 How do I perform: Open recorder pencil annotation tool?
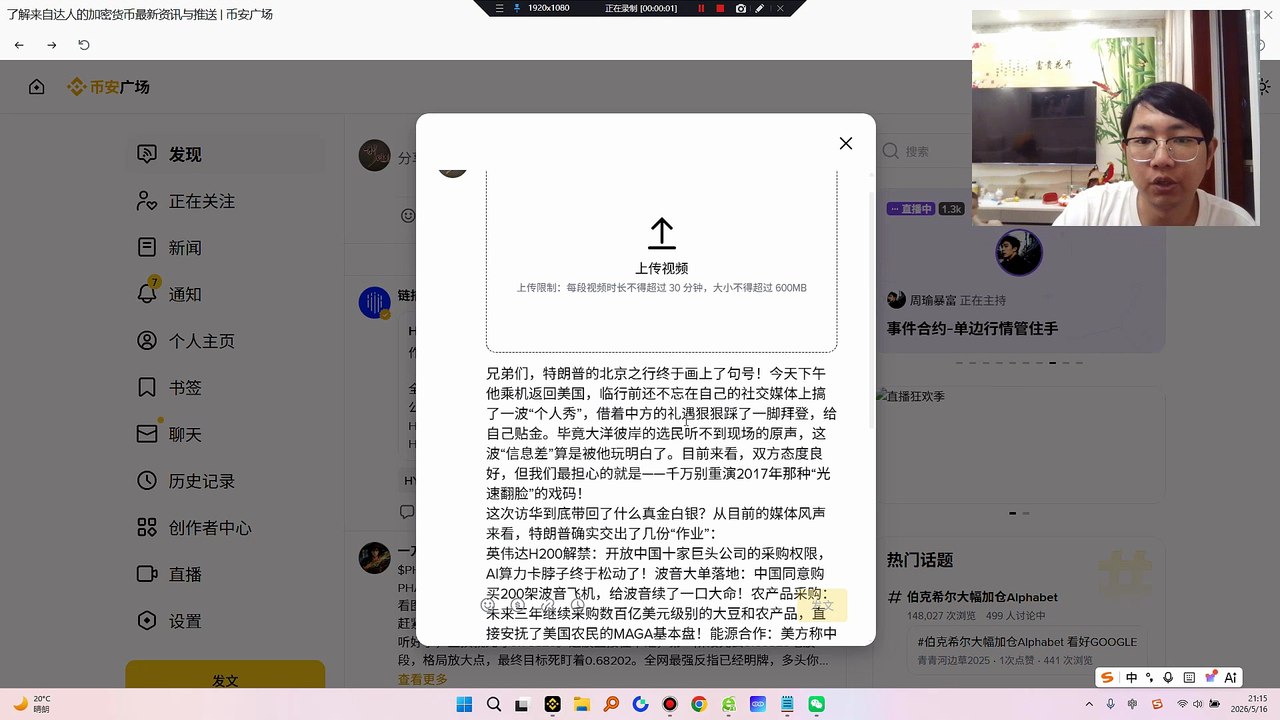(760, 8)
